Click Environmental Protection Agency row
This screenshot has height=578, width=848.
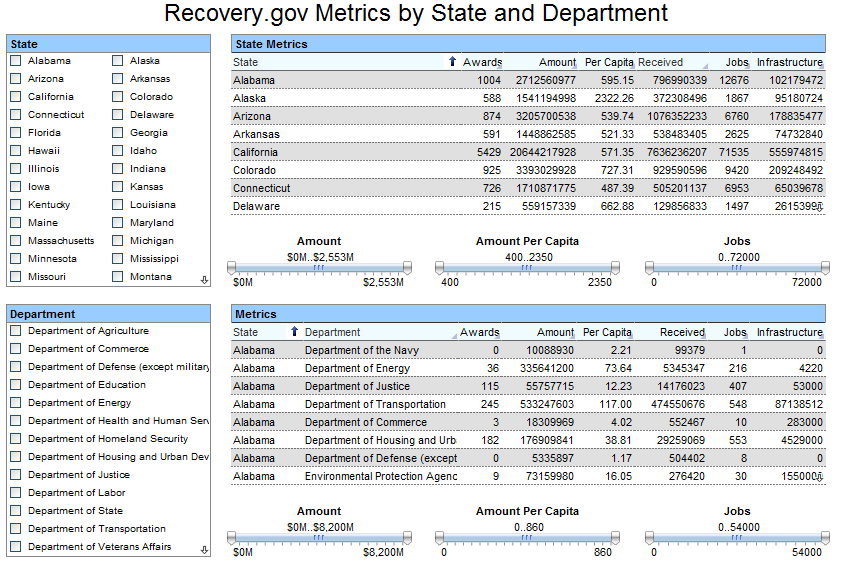coord(528,476)
